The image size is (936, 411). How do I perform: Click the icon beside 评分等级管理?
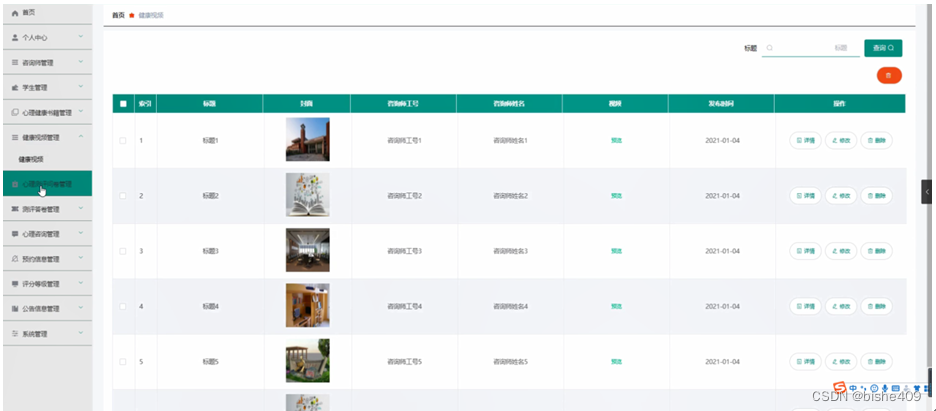click(x=16, y=284)
